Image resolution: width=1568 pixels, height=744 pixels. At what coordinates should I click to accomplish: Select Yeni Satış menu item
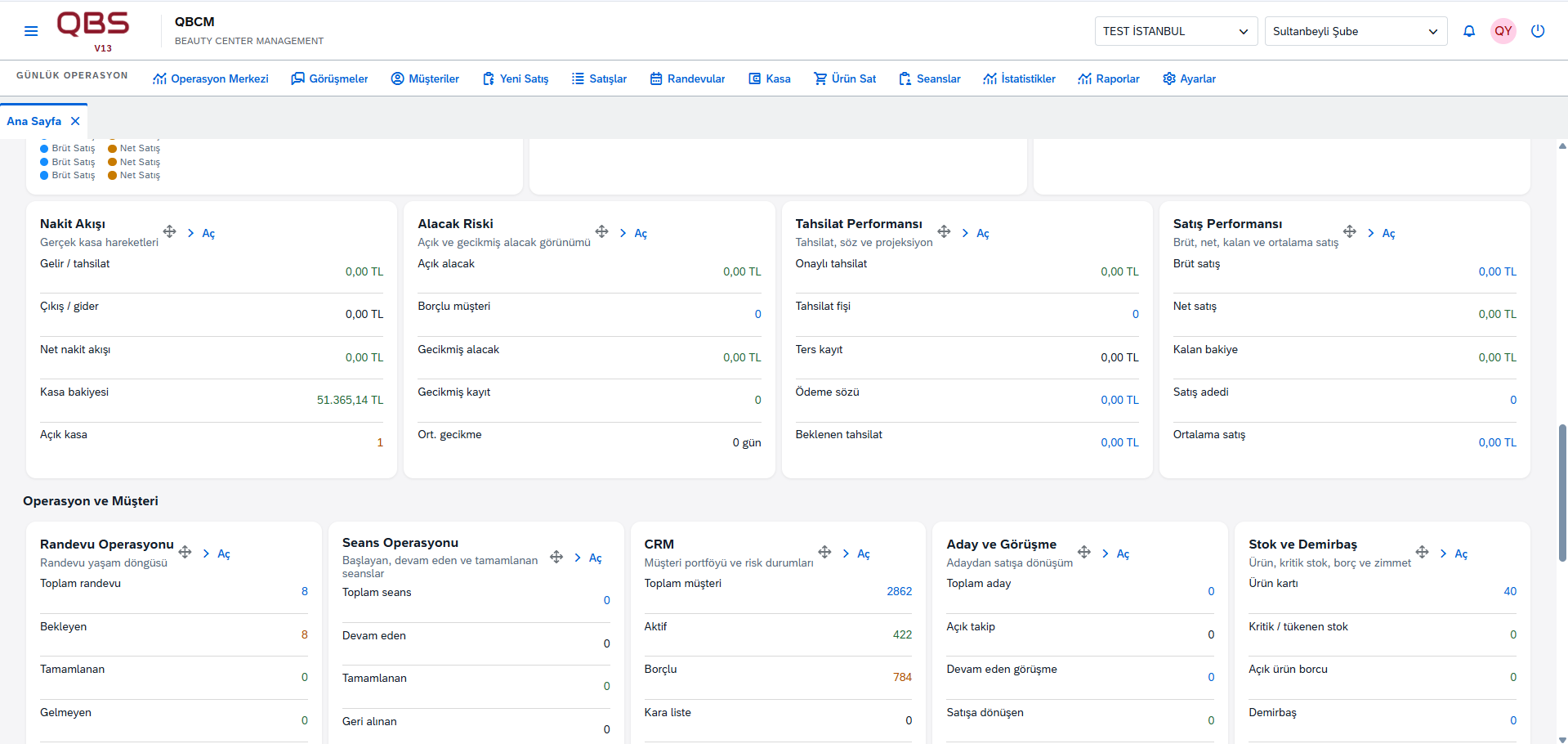[516, 78]
